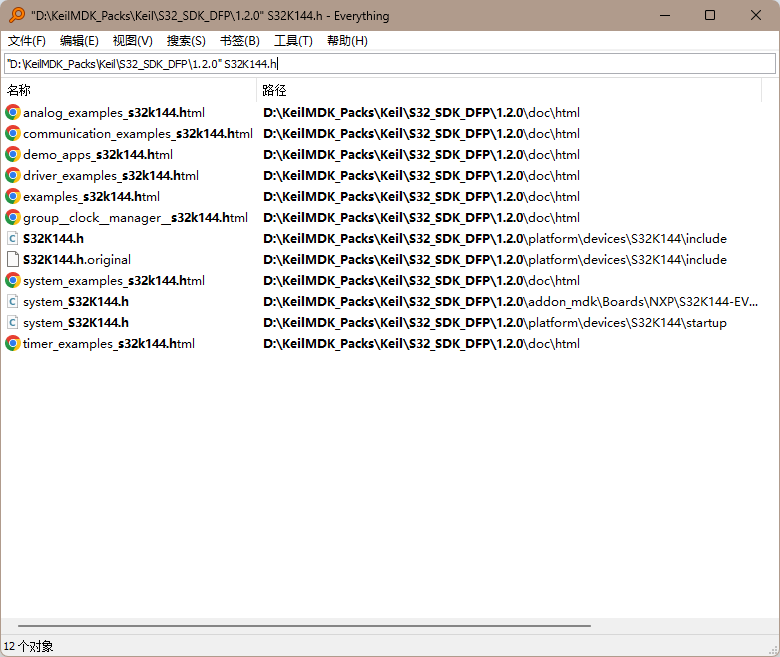780x657 pixels.
Task: Click Chrome icon beside driver_examples_s32k144.html
Action: [x=13, y=175]
